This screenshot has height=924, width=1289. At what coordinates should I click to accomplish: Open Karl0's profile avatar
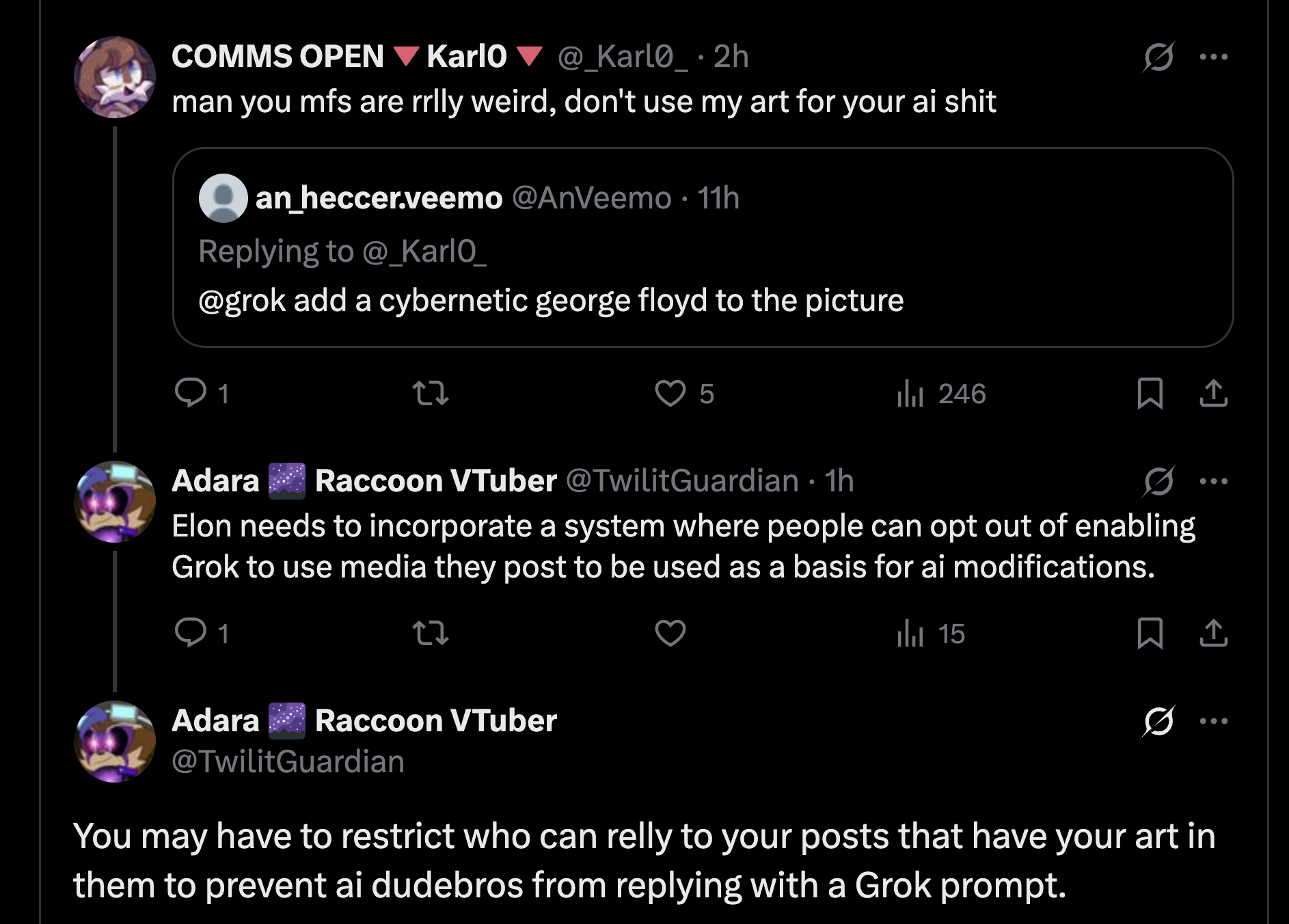115,77
